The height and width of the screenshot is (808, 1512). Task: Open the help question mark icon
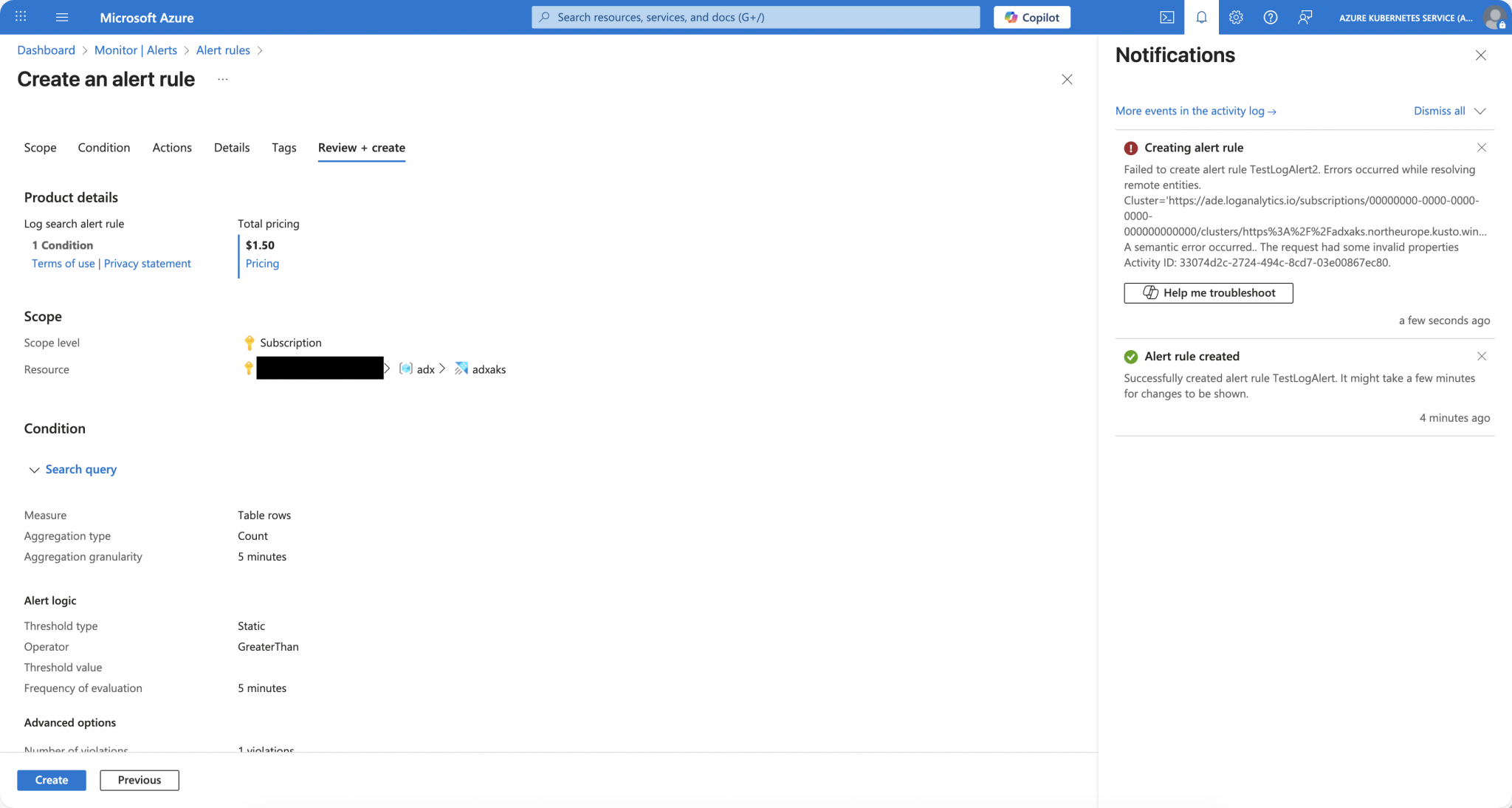click(x=1270, y=17)
